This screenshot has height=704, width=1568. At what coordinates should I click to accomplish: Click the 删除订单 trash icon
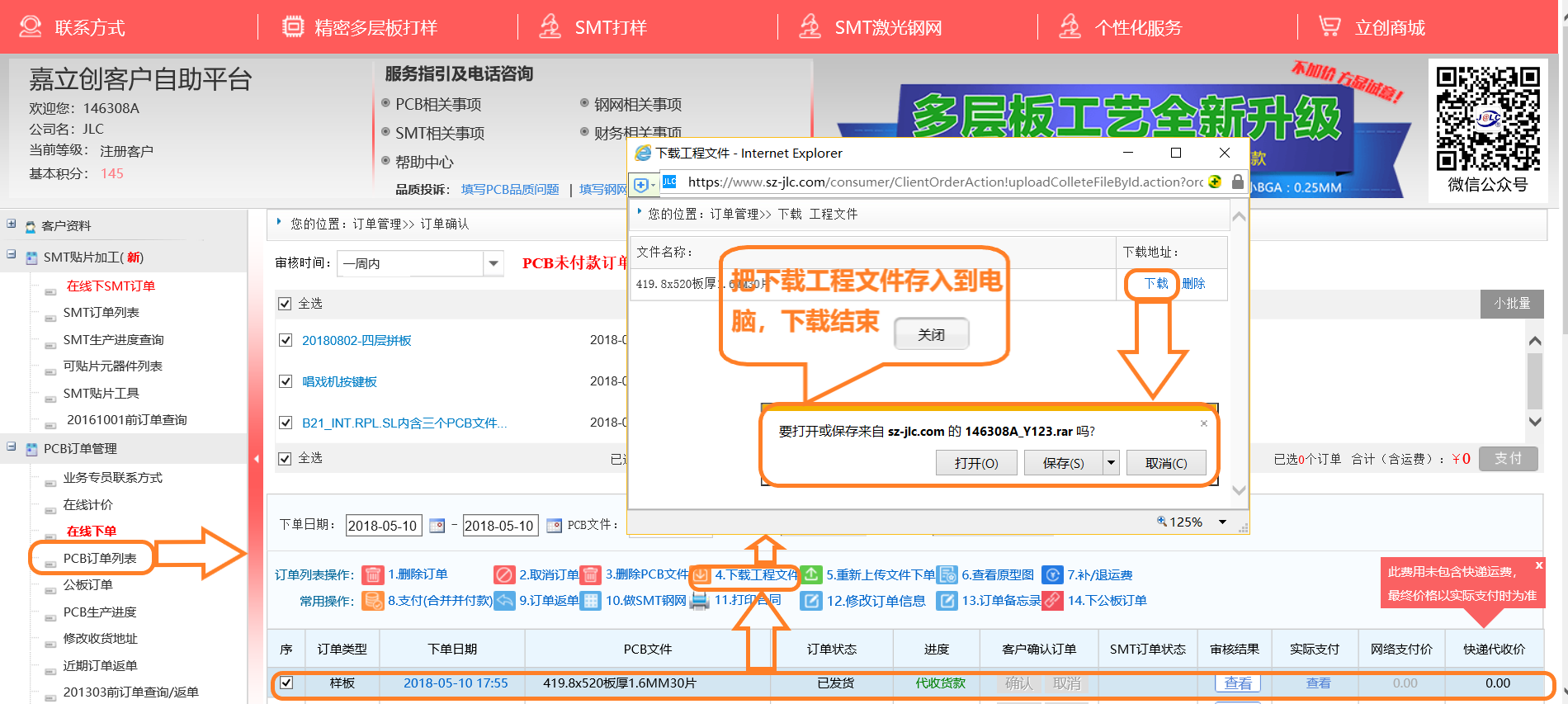373,574
